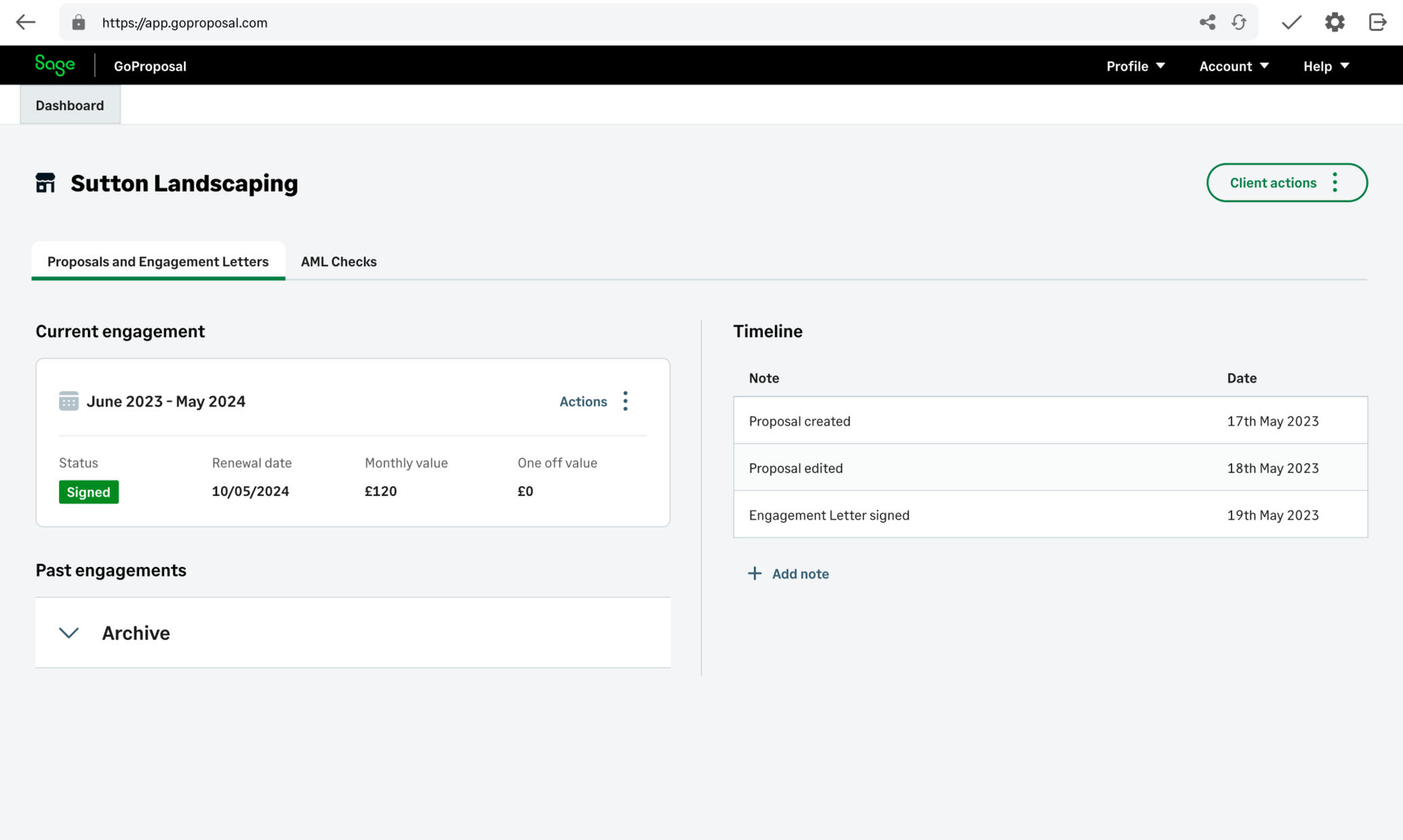Click the storefront icon beside Sutton Landscaping
1403x840 pixels.
[45, 183]
